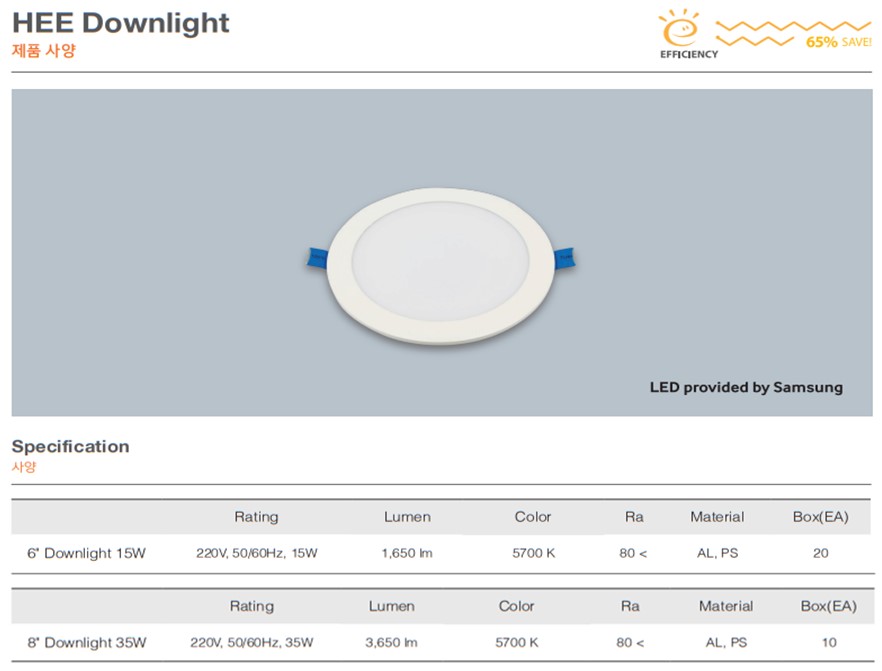Image resolution: width=882 pixels, height=671 pixels.
Task: Select the 'HEE Downlight' heading
Action: coord(120,24)
